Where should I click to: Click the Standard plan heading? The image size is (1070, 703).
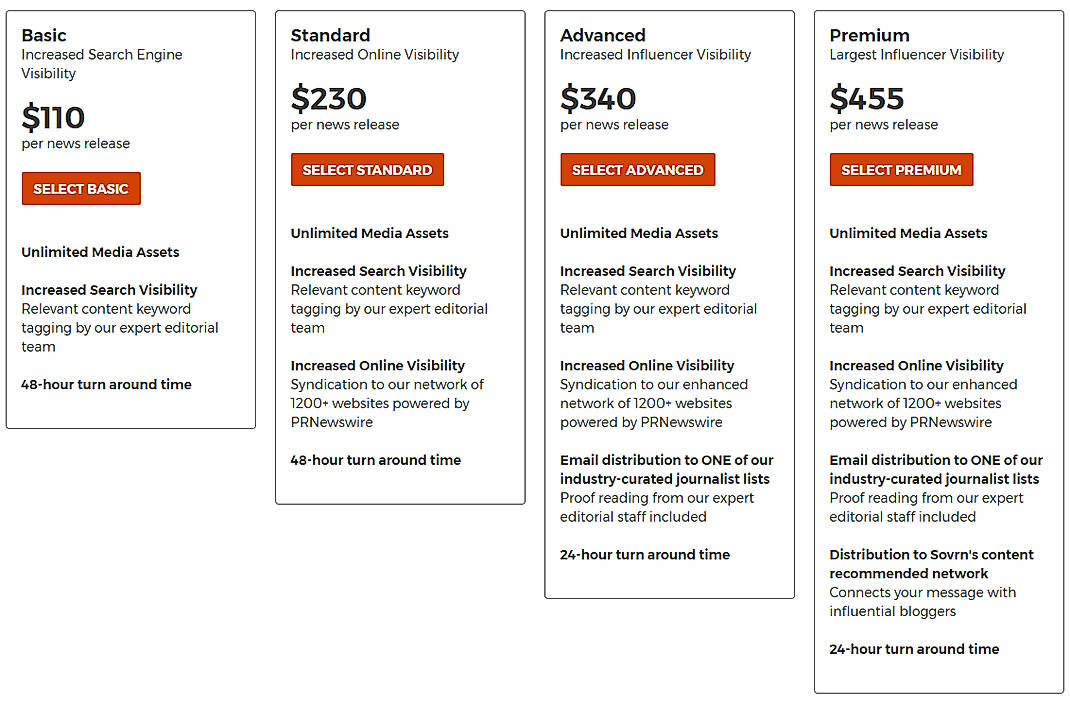pyautogui.click(x=330, y=35)
